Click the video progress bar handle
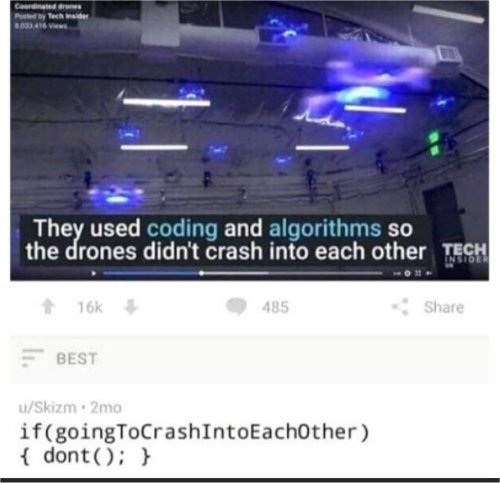The width and height of the screenshot is (500, 483). (201, 273)
